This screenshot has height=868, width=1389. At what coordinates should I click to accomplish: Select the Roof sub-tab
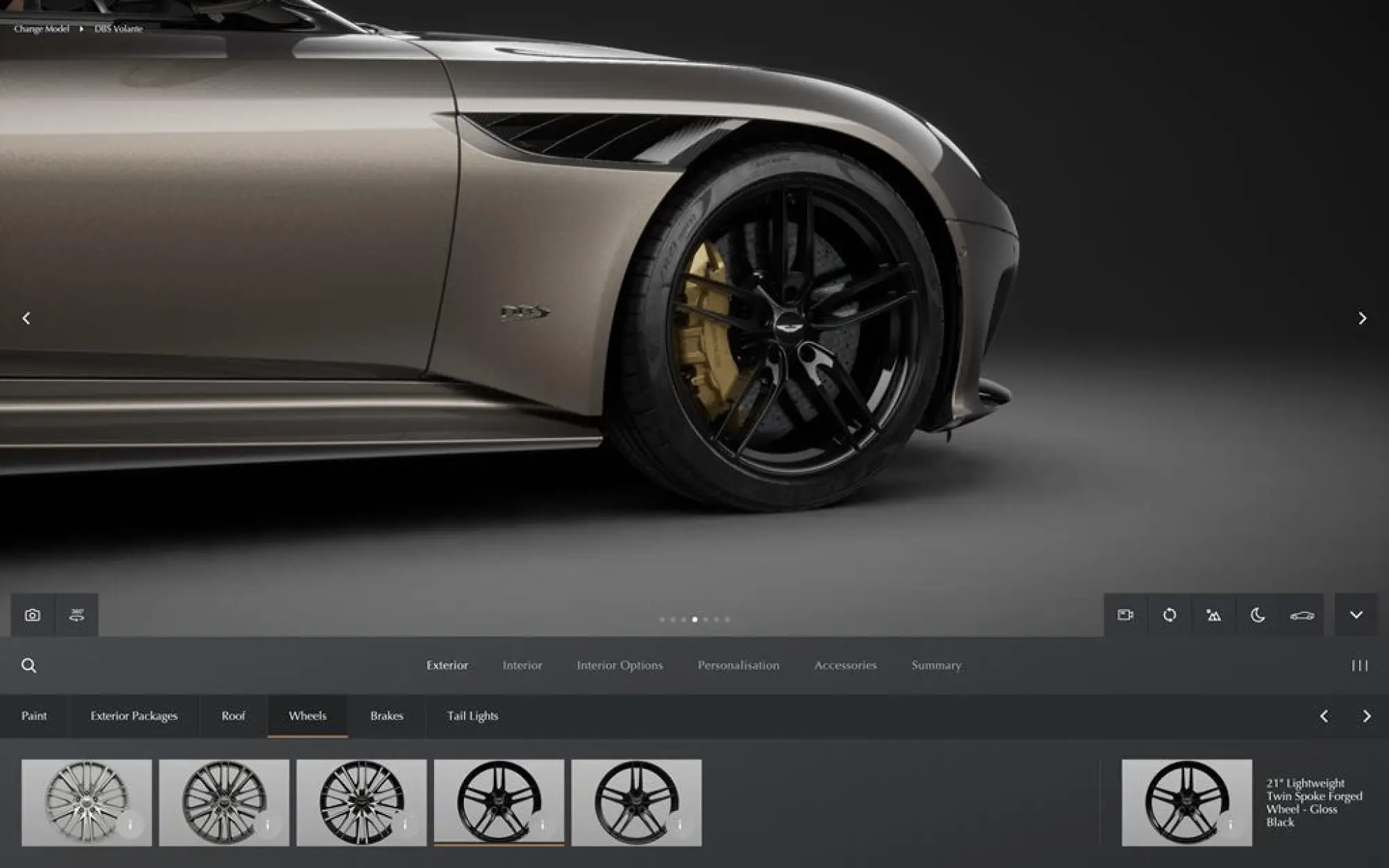tap(233, 716)
